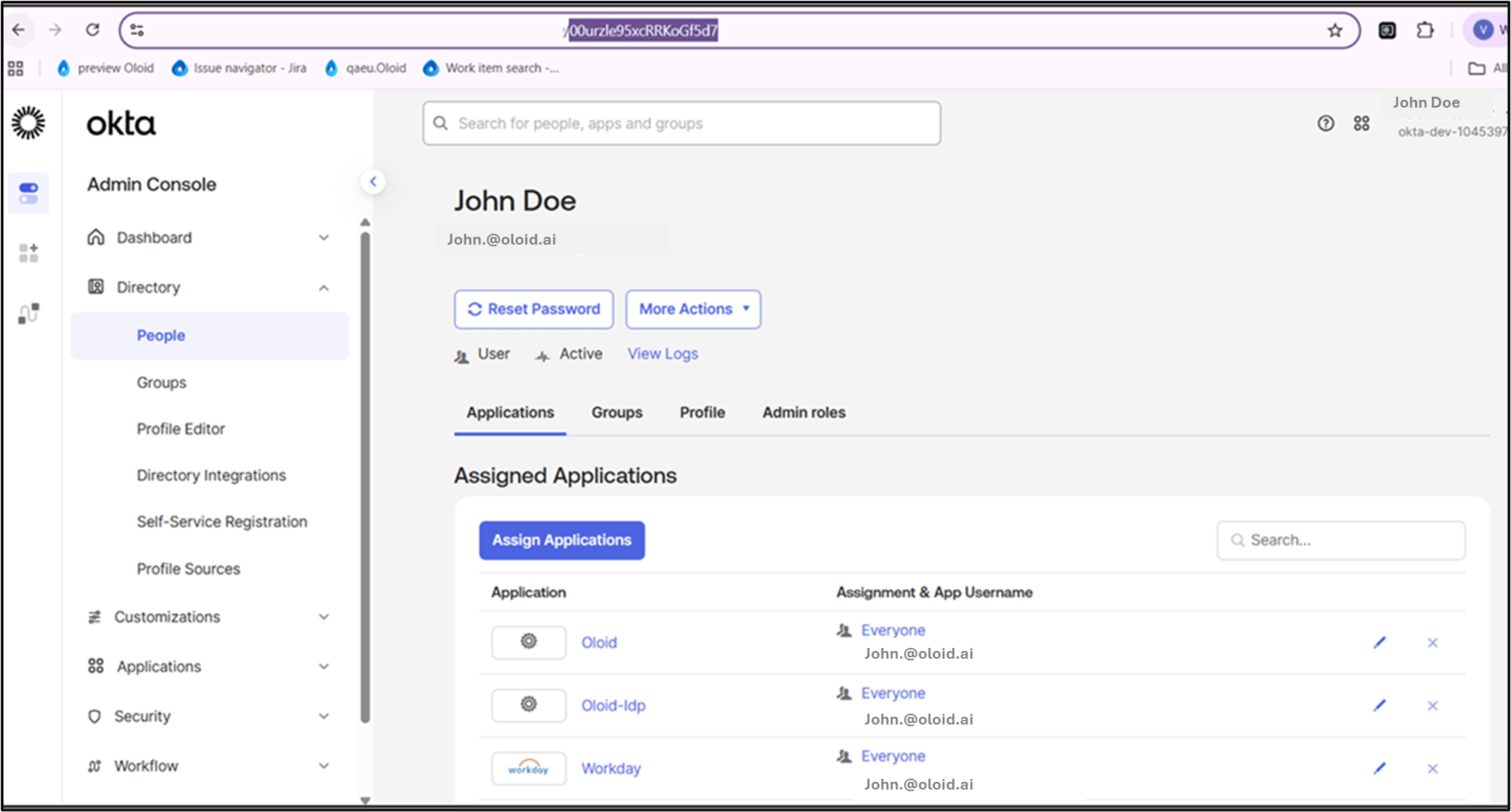This screenshot has width=1511, height=812.
Task: Edit the Oloid app assignment pencil icon
Action: [x=1379, y=642]
